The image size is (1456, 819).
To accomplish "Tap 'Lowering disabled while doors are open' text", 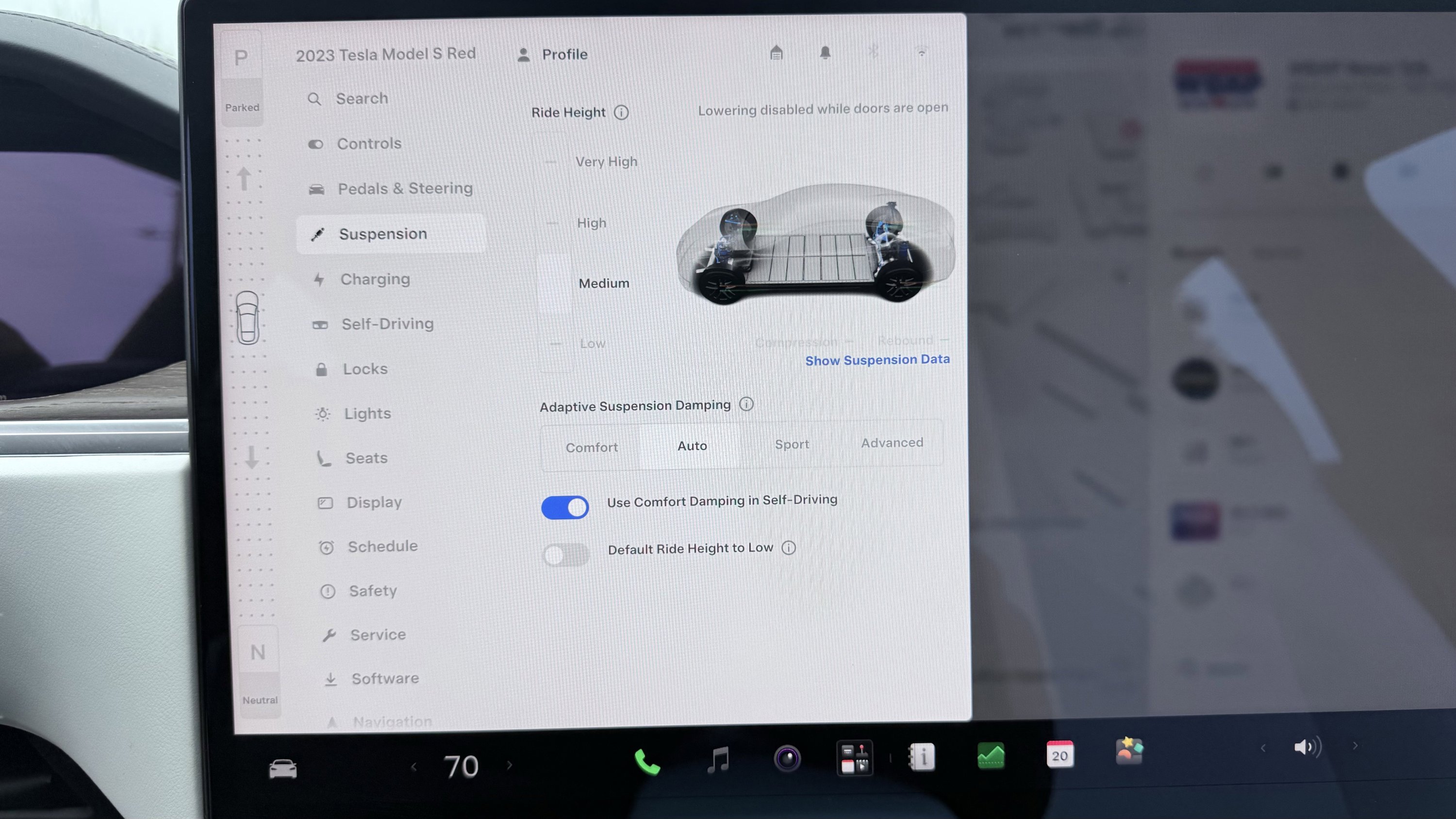I will [x=823, y=109].
